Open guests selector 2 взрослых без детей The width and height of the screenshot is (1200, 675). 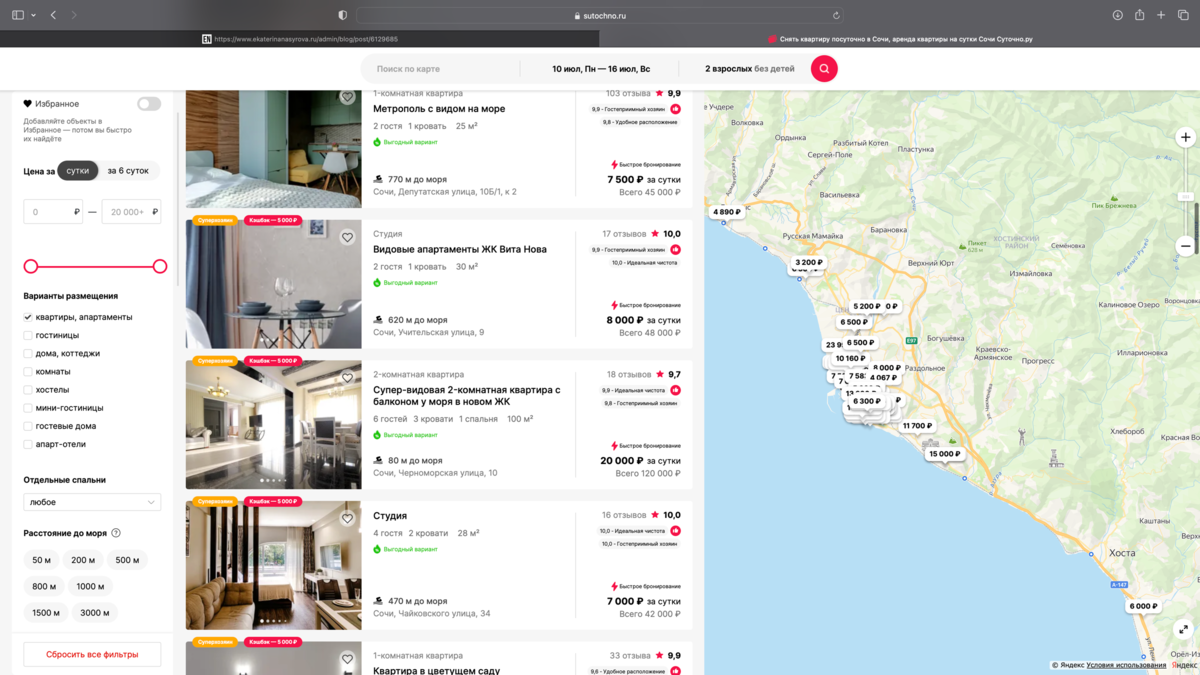tap(750, 69)
